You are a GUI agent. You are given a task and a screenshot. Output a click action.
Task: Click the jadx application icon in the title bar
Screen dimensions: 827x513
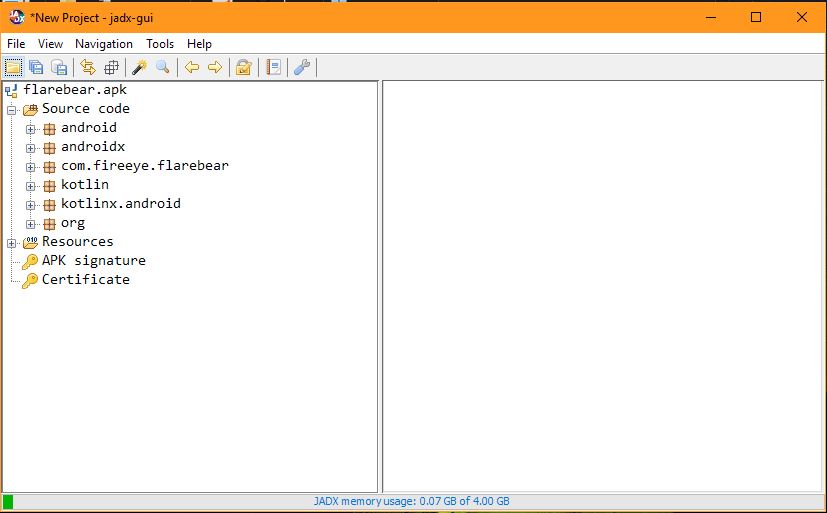click(17, 17)
